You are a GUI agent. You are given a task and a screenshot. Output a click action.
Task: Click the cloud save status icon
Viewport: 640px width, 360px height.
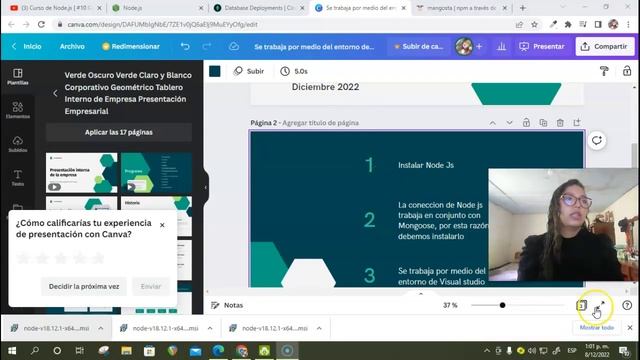[234, 47]
